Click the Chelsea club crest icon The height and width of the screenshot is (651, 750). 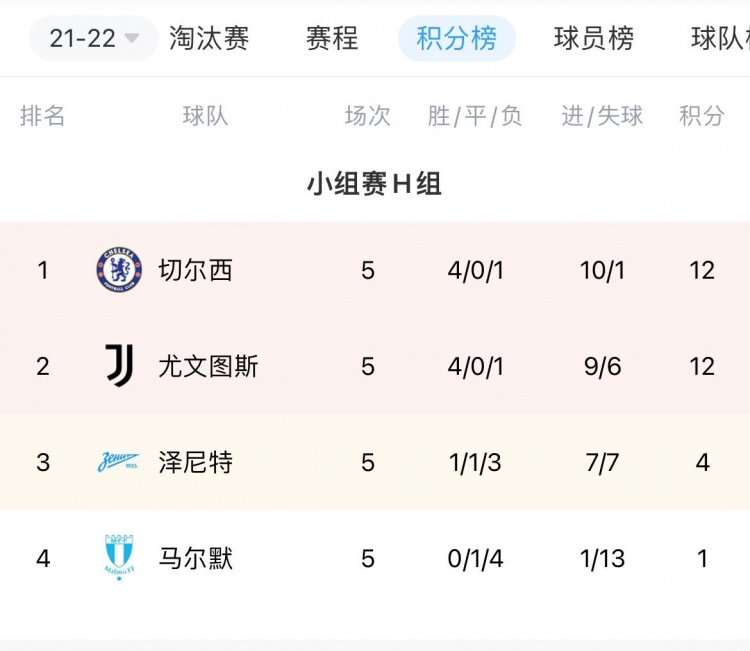[x=119, y=270]
